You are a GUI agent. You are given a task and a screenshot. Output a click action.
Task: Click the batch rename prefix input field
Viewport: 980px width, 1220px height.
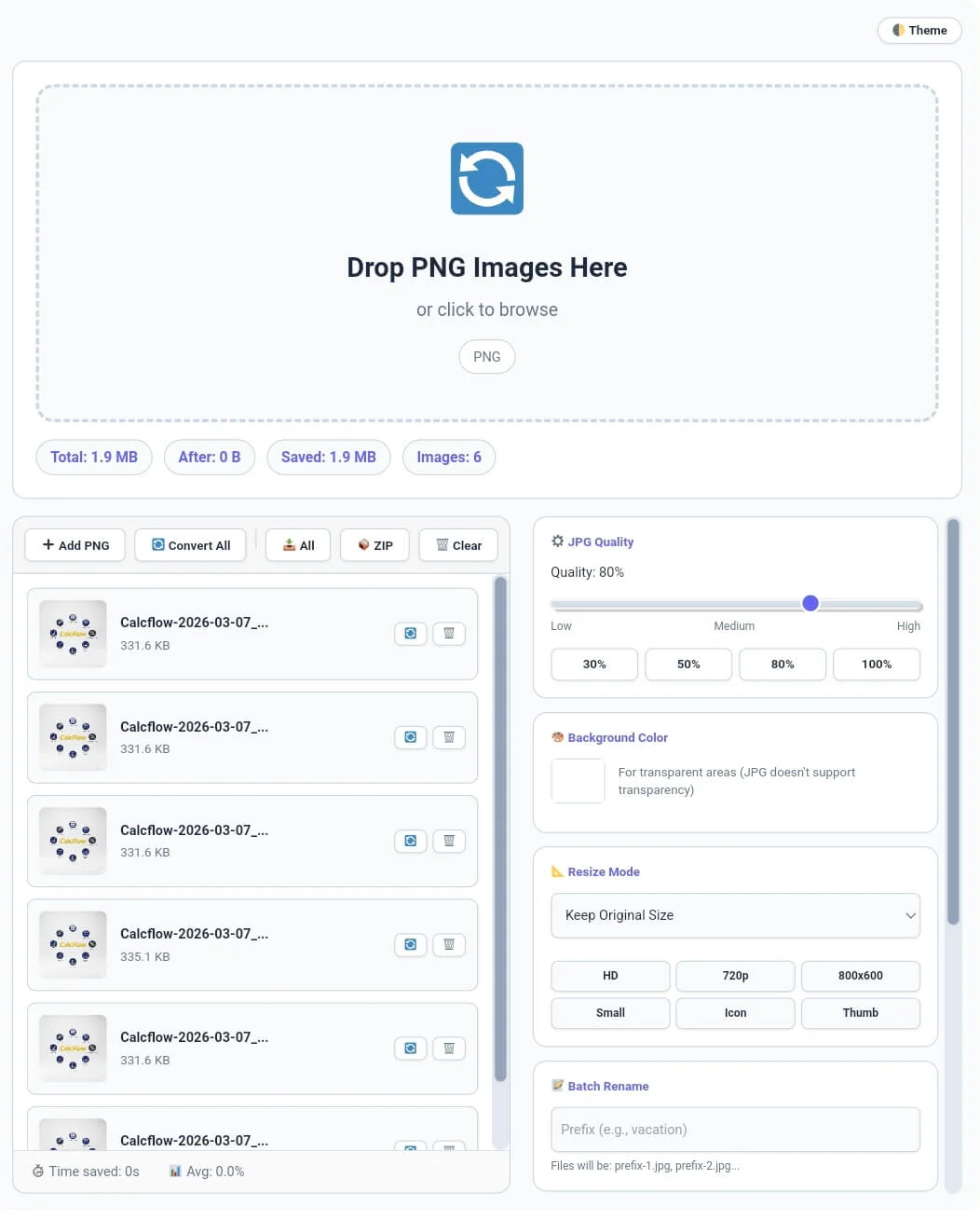(x=735, y=1129)
